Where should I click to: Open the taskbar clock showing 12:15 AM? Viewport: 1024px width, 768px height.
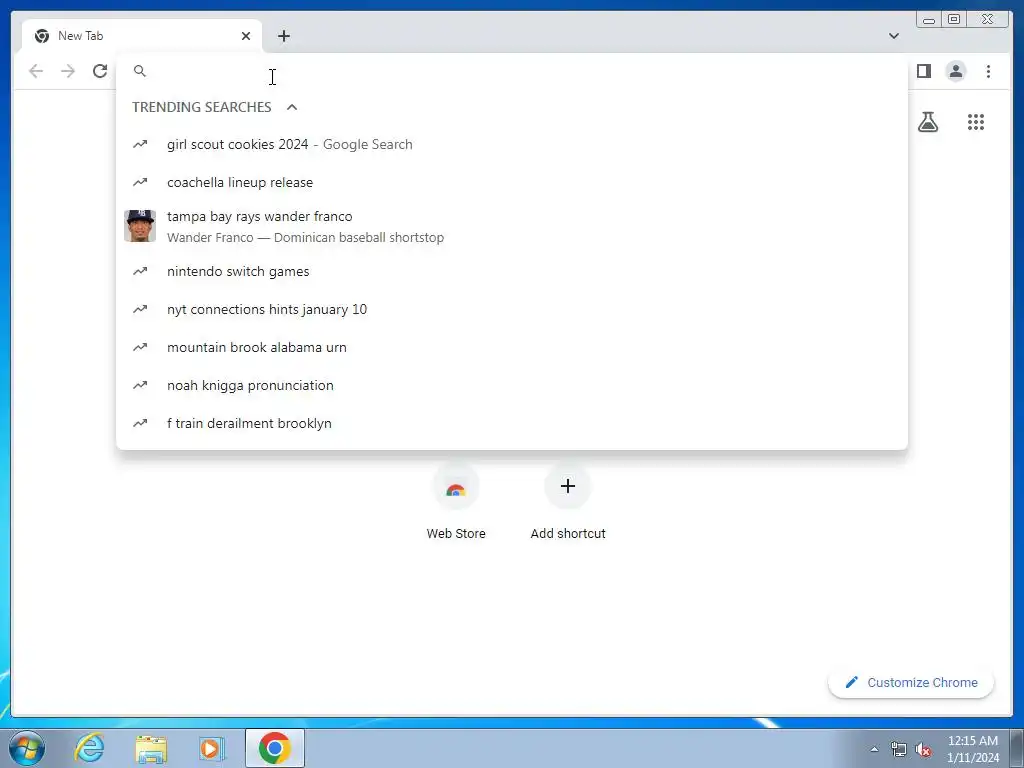[x=972, y=749]
